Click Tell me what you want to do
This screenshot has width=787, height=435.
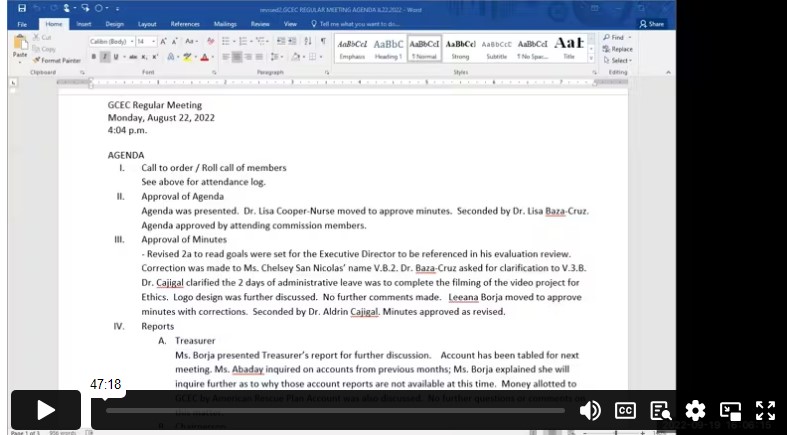coord(356,24)
